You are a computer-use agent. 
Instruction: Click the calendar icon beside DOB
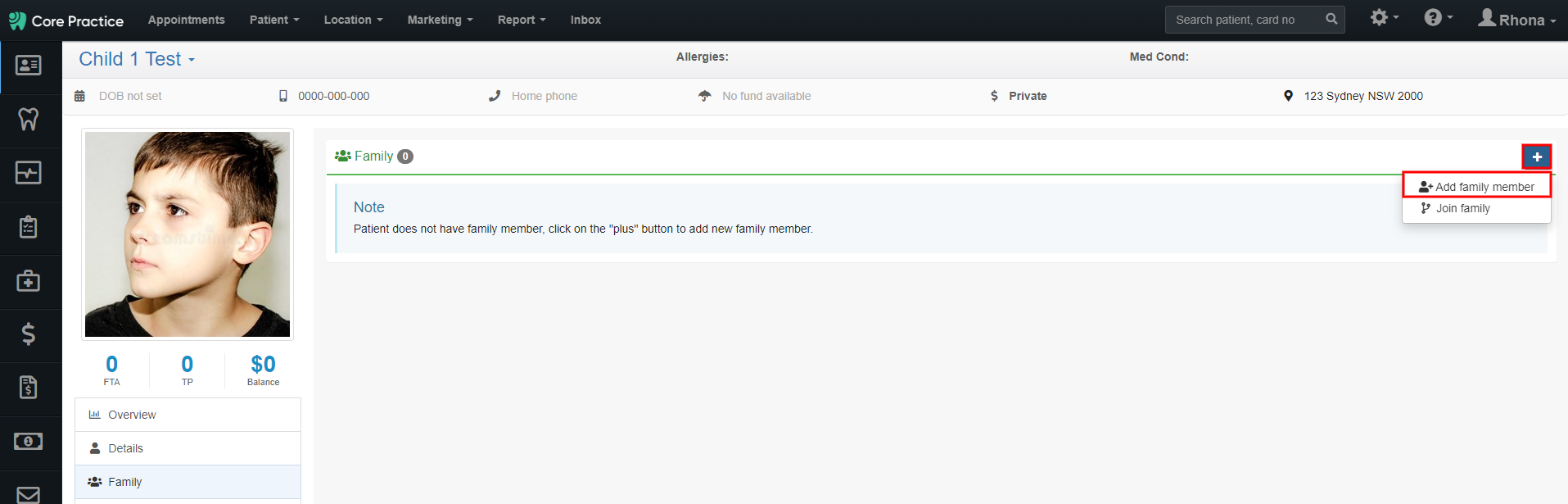79,96
